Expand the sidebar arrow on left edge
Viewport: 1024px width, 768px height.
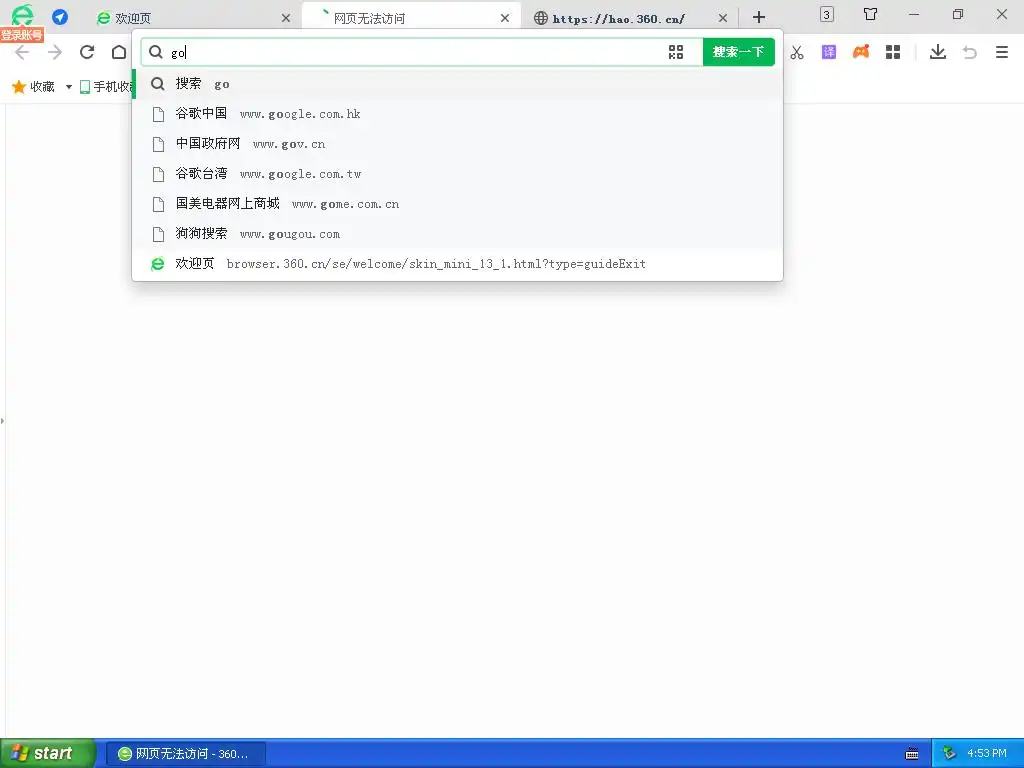coord(3,421)
